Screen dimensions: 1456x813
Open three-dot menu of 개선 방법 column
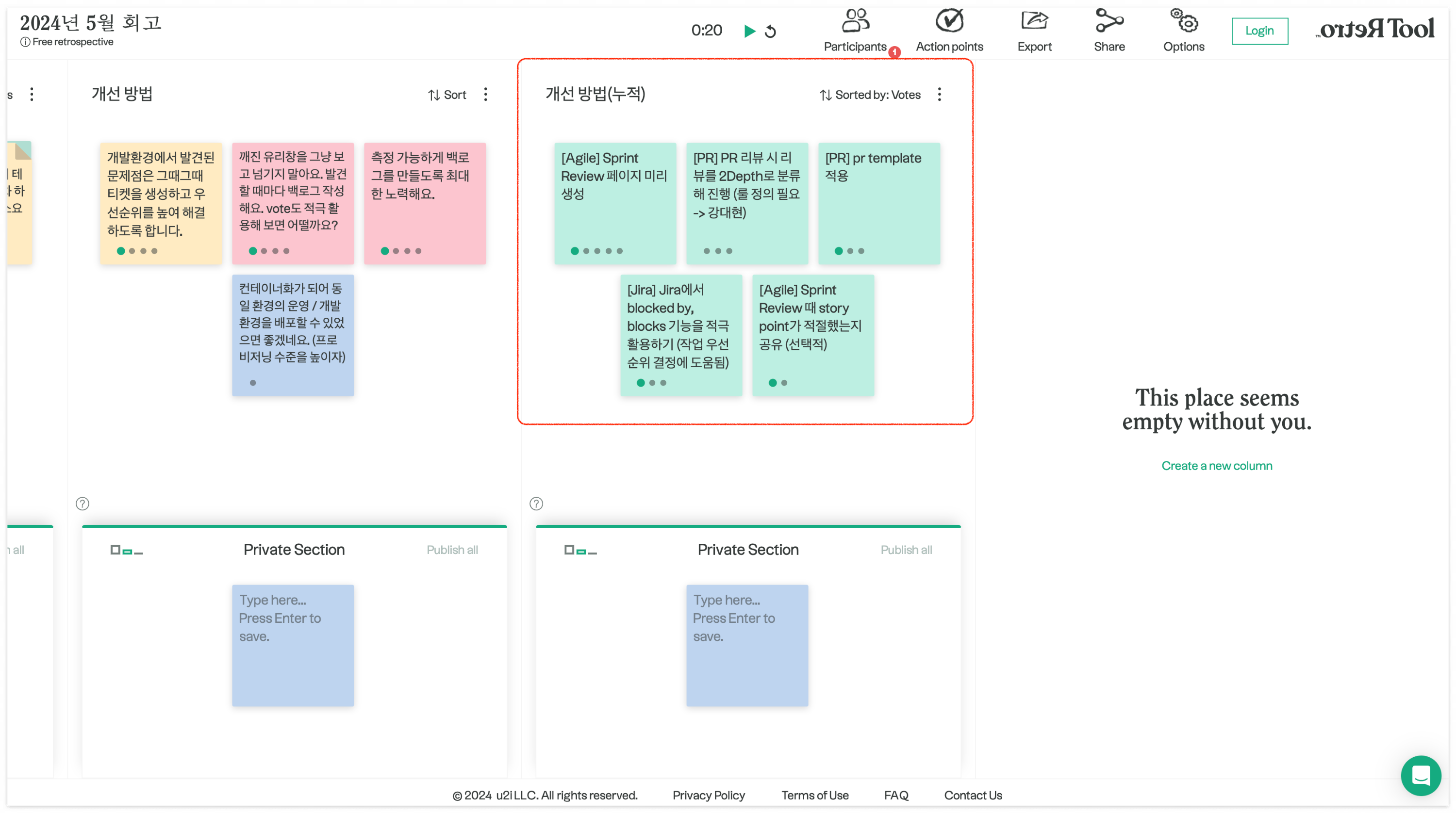[485, 95]
